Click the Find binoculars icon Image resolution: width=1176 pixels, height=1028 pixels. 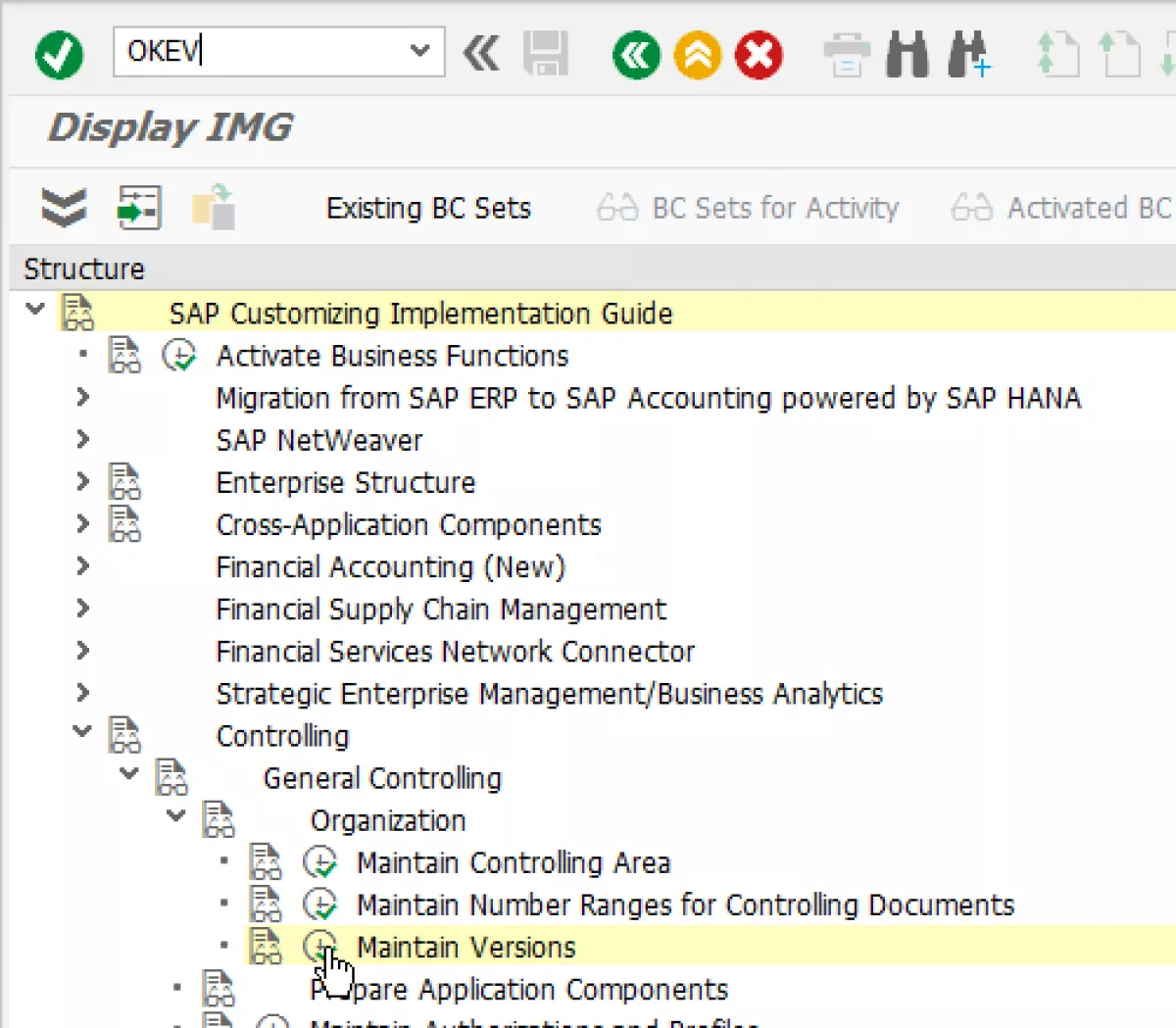tap(907, 54)
